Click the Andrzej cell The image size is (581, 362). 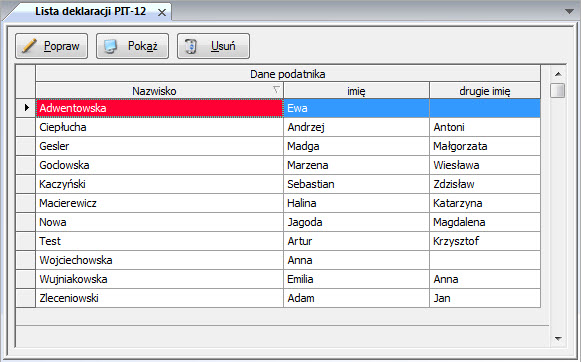[x=356, y=127]
